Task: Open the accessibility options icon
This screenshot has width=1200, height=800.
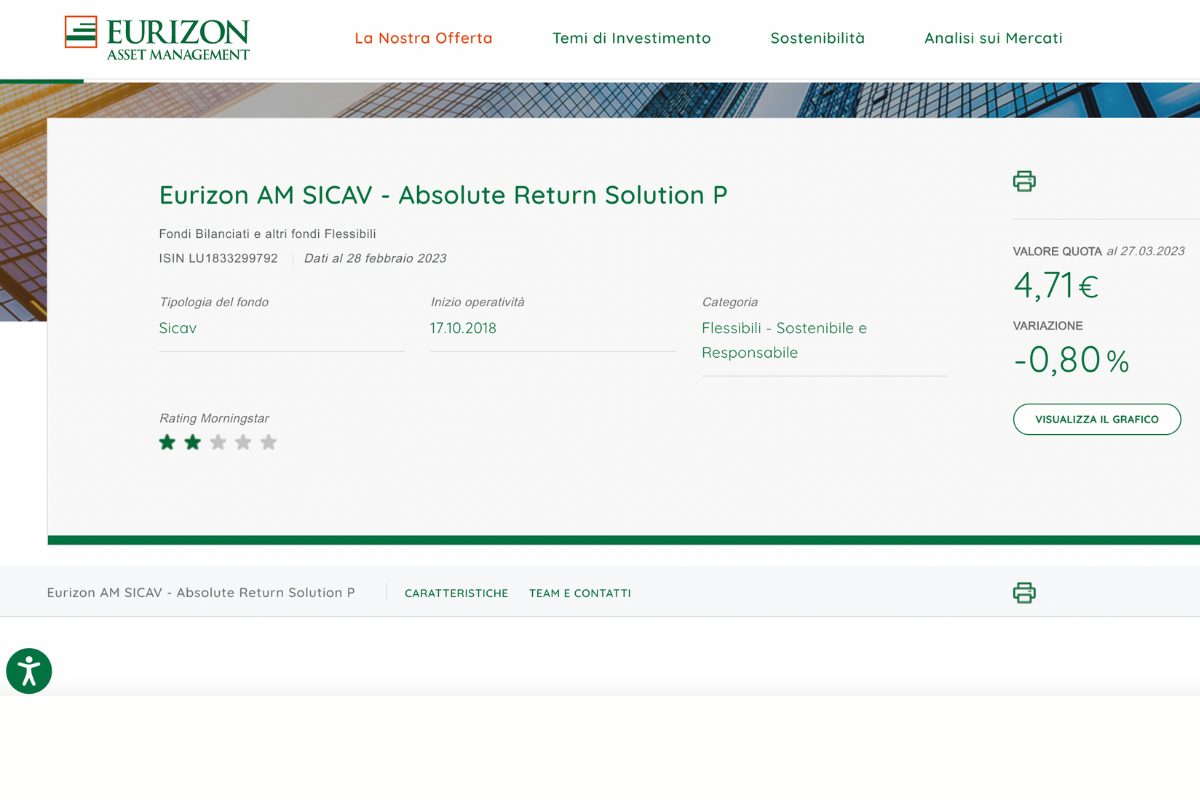Action: [29, 671]
